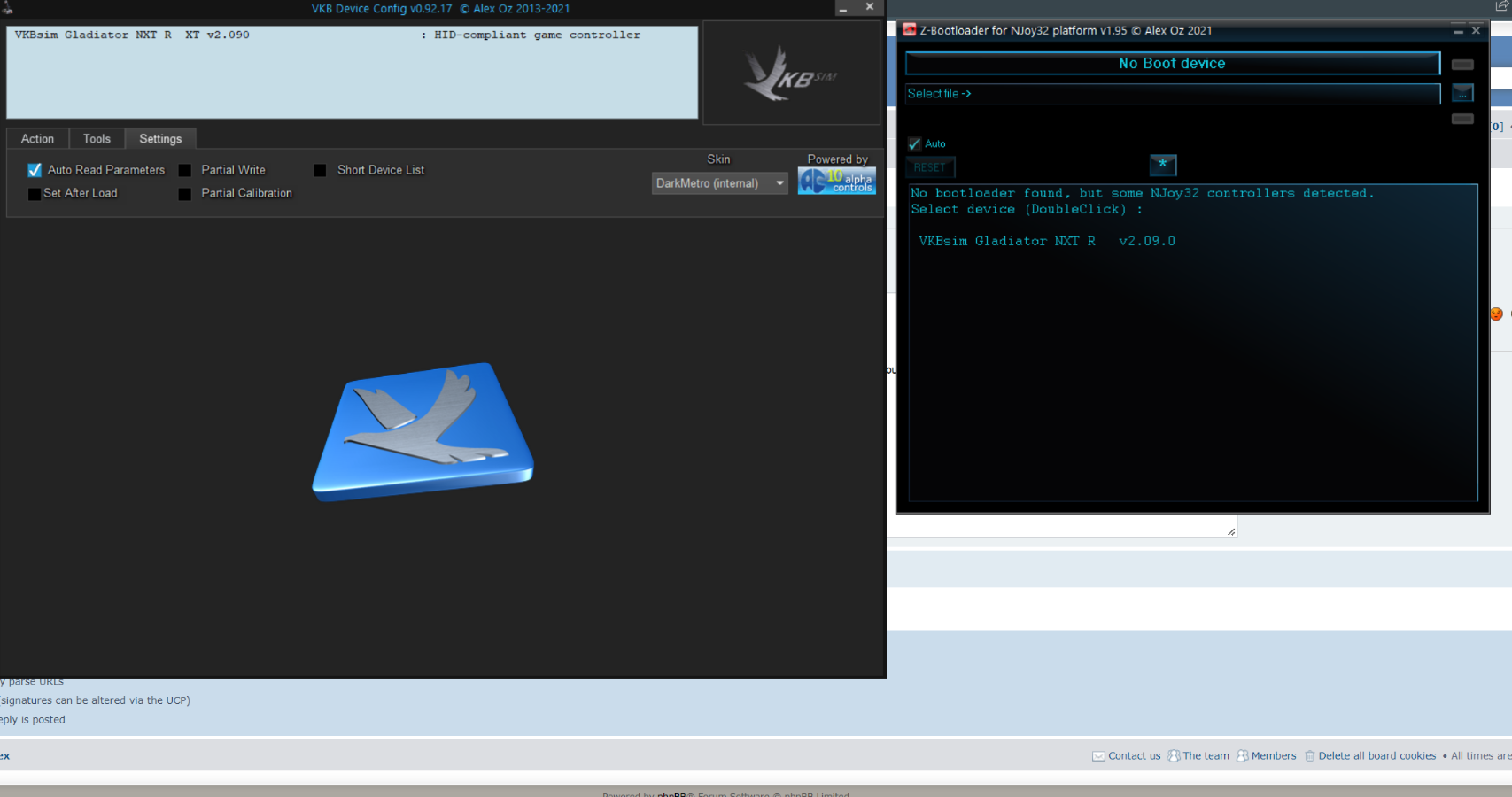Toggle the Auto checkbox in Z-Bootloader

coord(915,144)
